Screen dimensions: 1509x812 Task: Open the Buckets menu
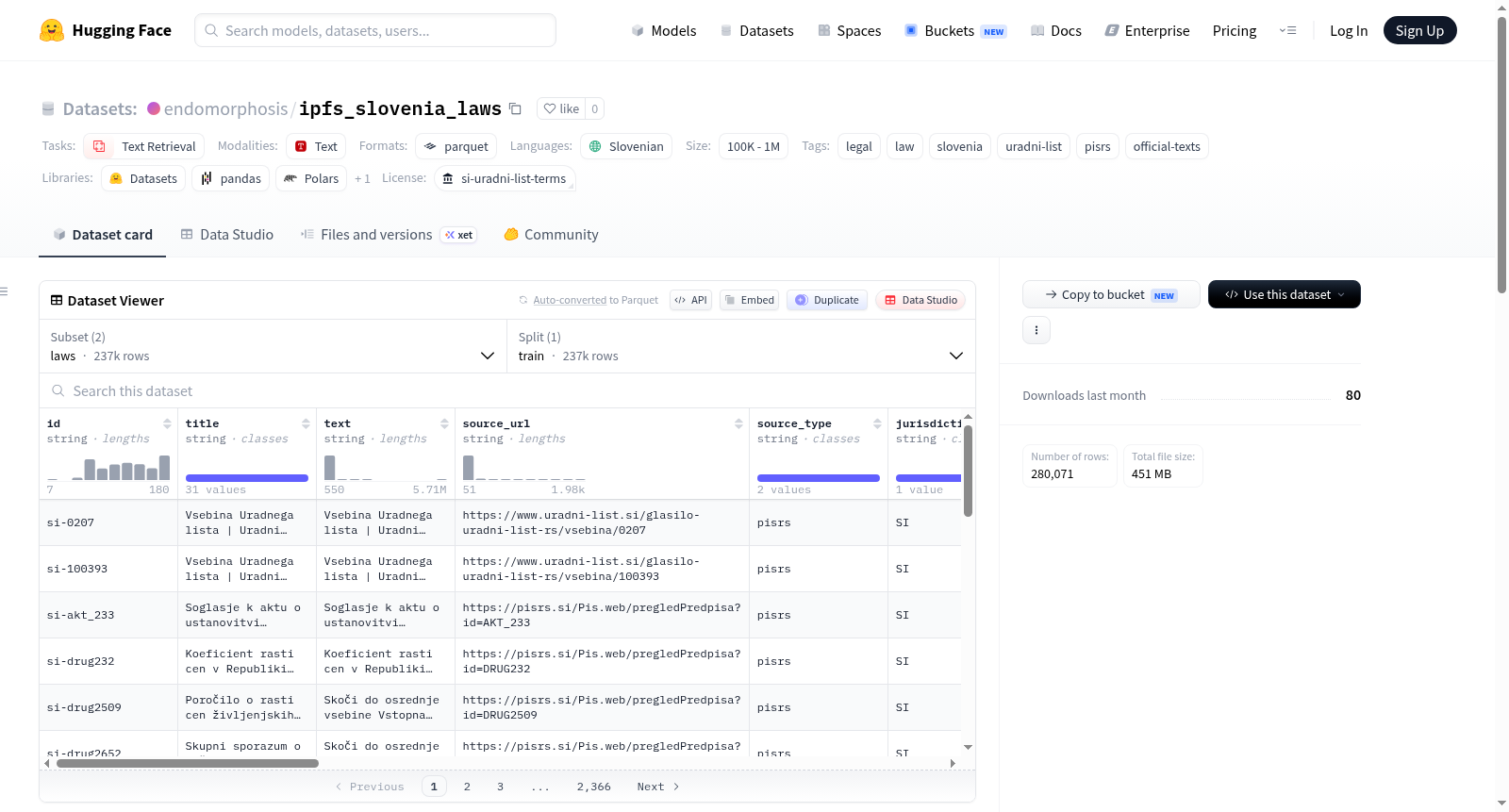(x=955, y=30)
